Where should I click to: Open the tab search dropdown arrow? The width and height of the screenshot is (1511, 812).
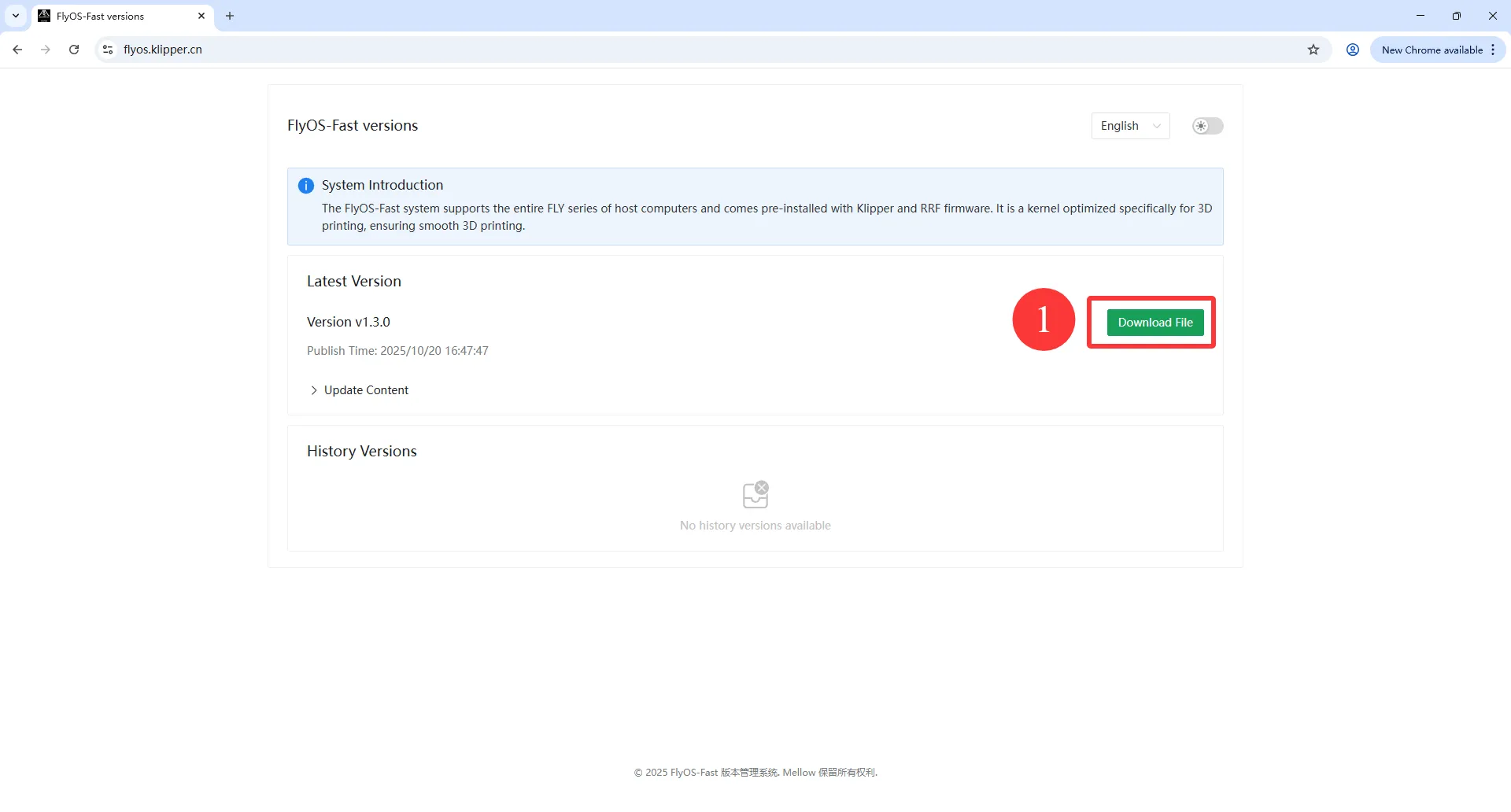[x=16, y=16]
